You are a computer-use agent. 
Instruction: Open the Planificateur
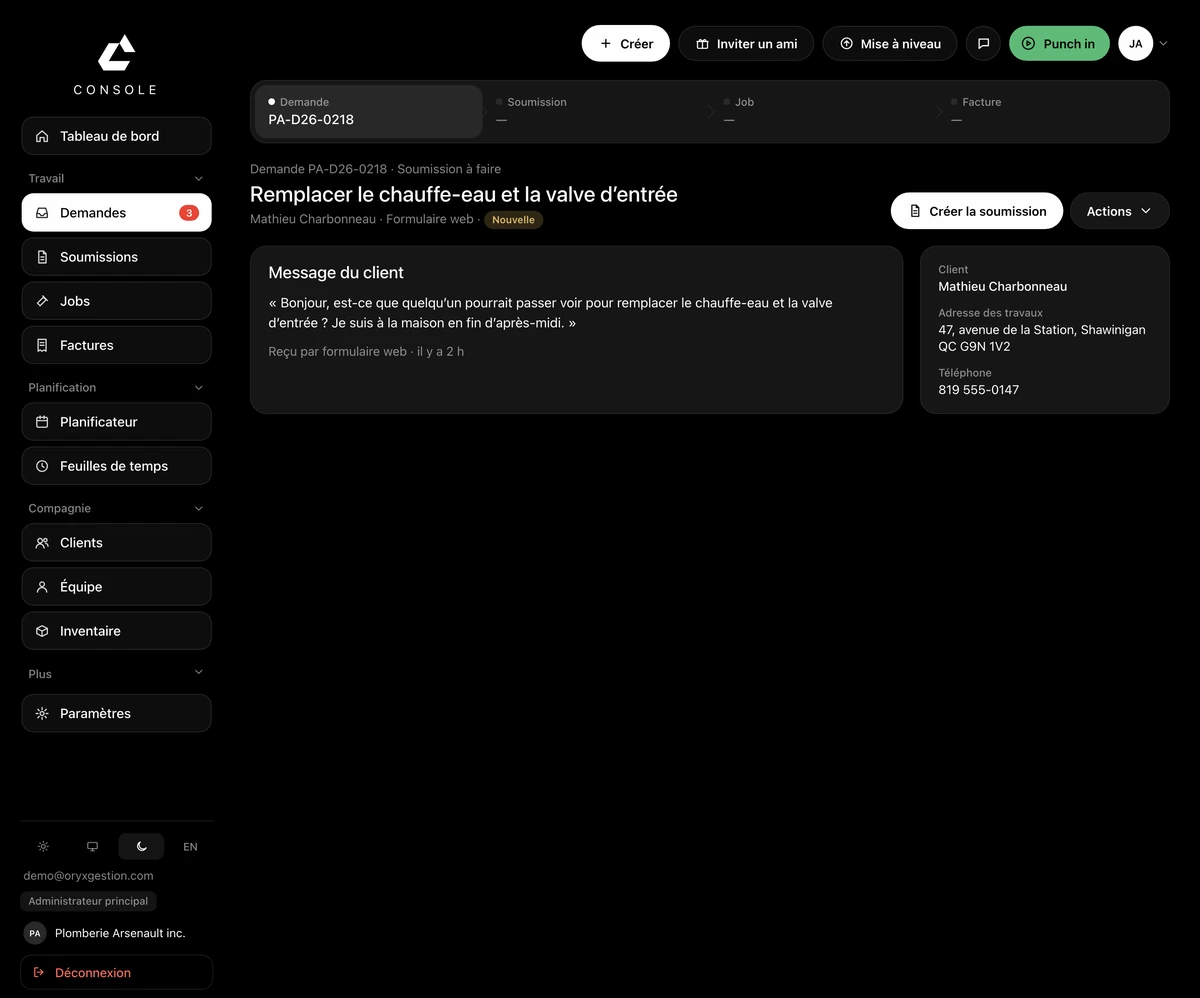click(116, 422)
